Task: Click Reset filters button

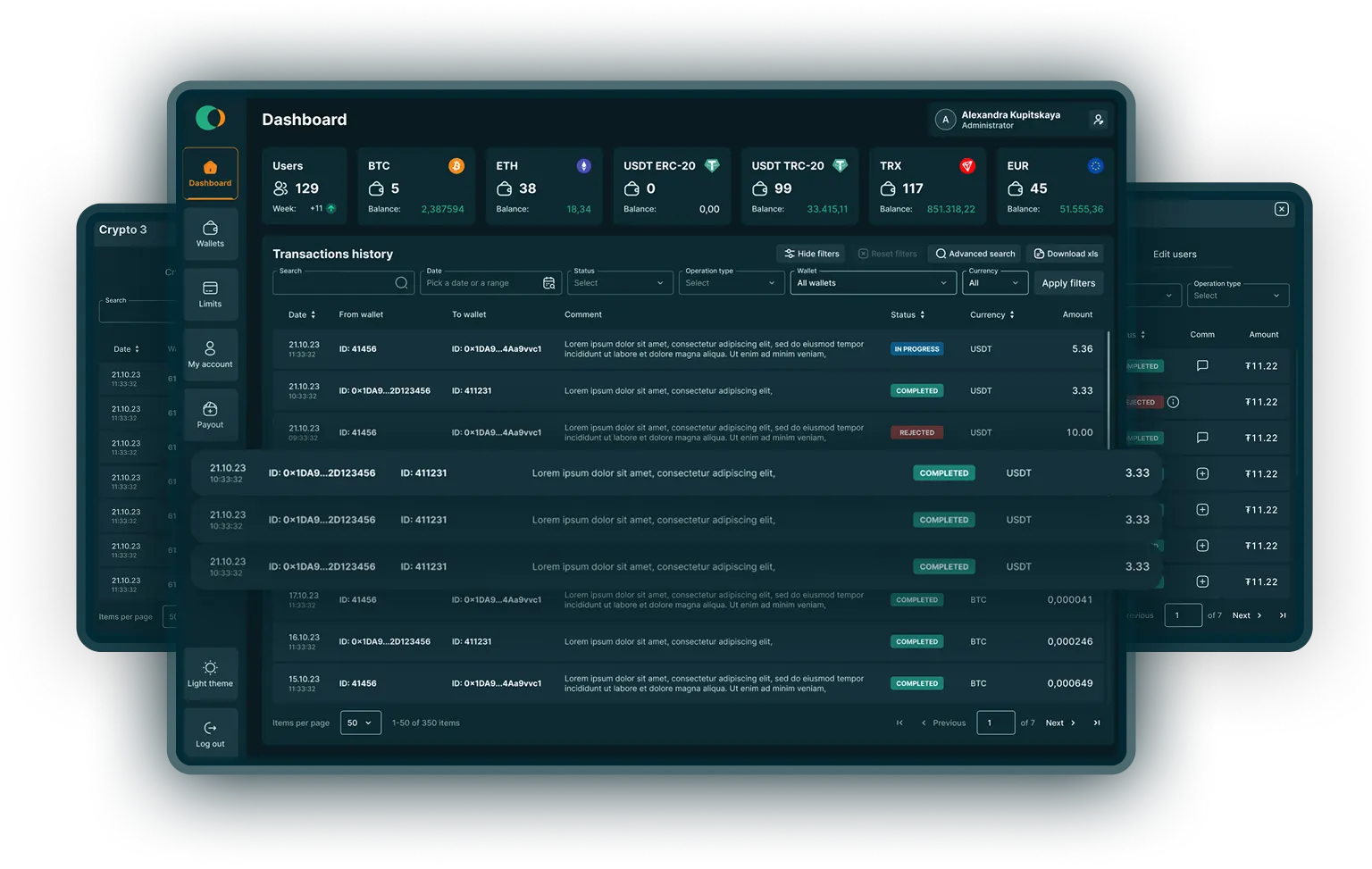Action: coord(887,254)
